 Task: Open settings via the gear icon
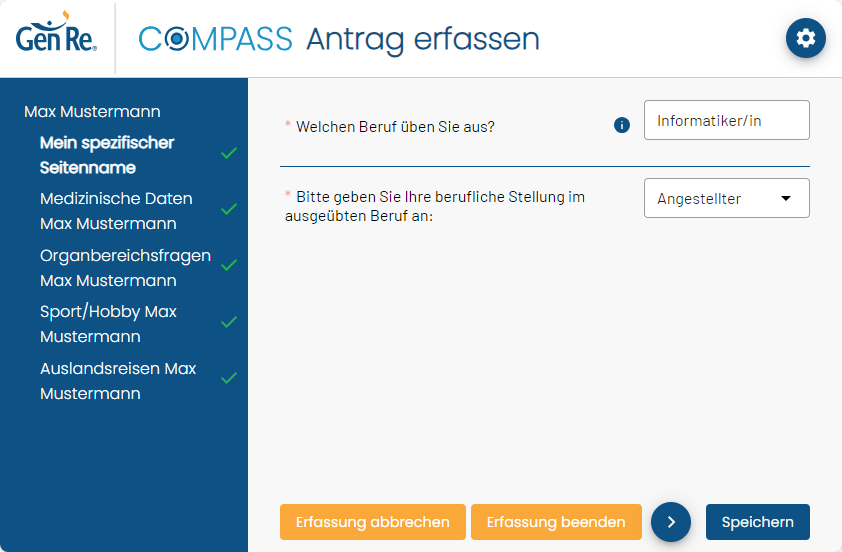pos(805,38)
